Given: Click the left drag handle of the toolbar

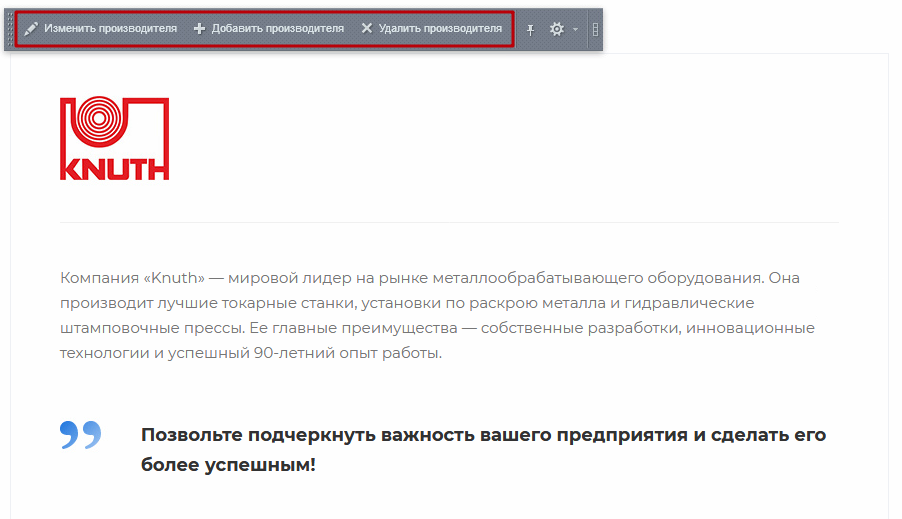Looking at the screenshot, I should tap(10, 29).
